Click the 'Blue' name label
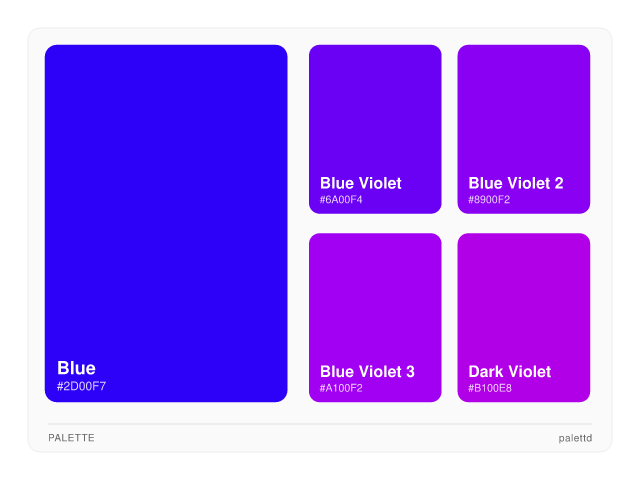 point(76,368)
